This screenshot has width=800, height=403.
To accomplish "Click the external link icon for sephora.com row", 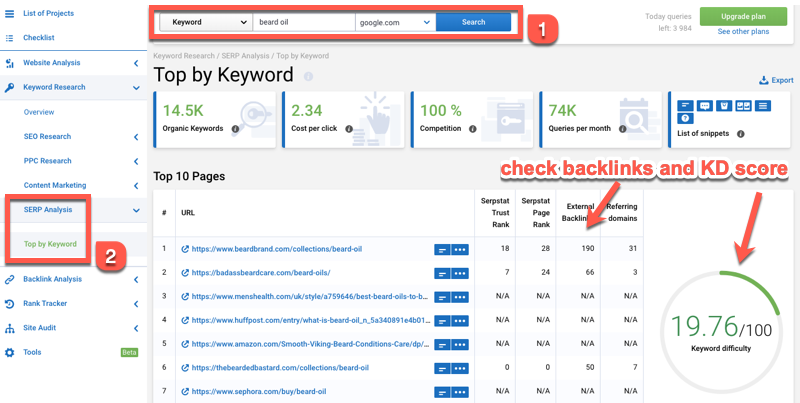I will (185, 392).
